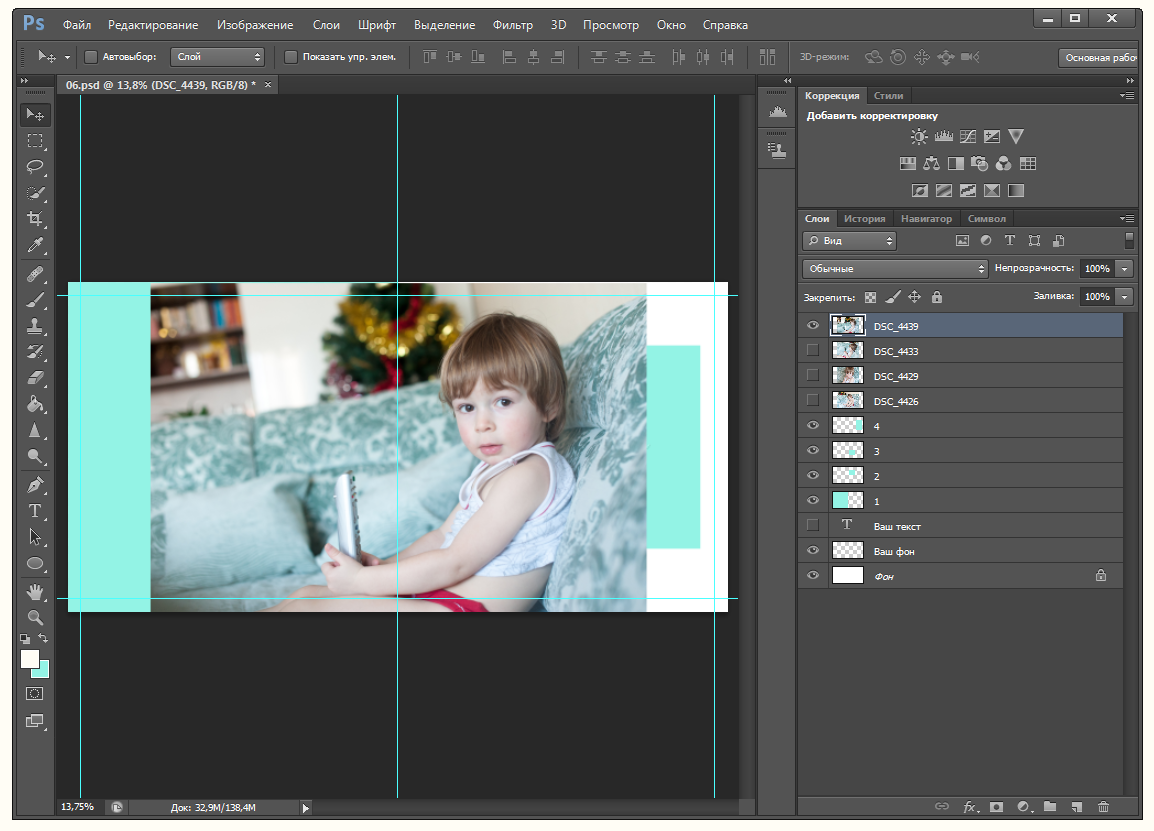Viewport: 1154px width, 831px height.
Task: Select the Horizontal Type tool
Action: (x=35, y=511)
